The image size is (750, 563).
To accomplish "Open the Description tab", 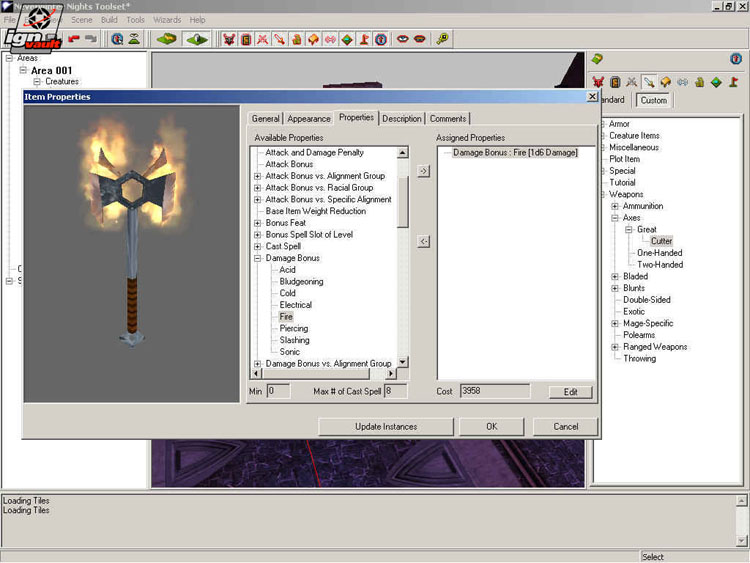I will 402,119.
